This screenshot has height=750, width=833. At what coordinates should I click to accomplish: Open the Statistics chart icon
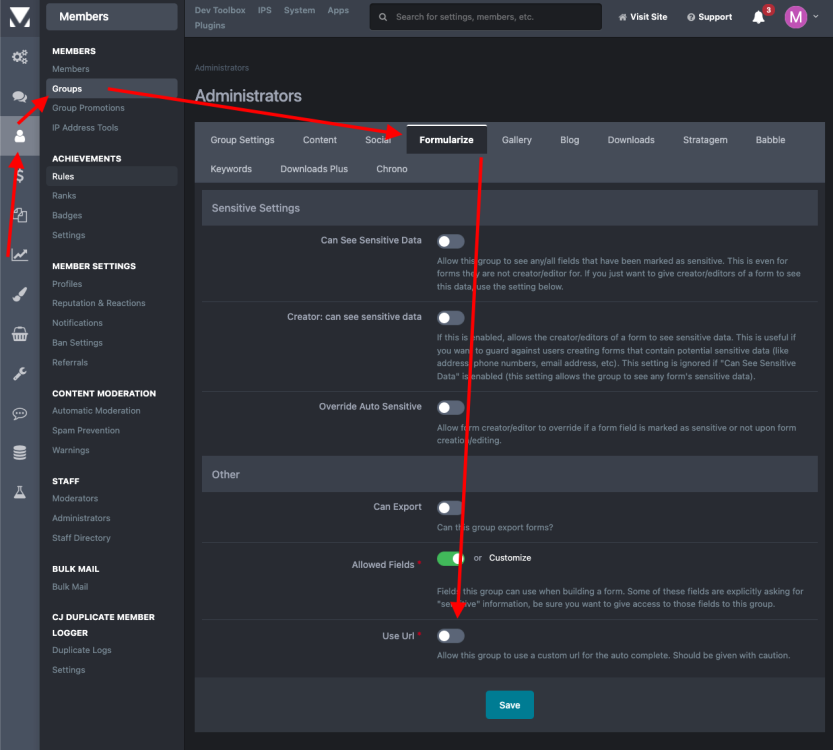click(19, 255)
